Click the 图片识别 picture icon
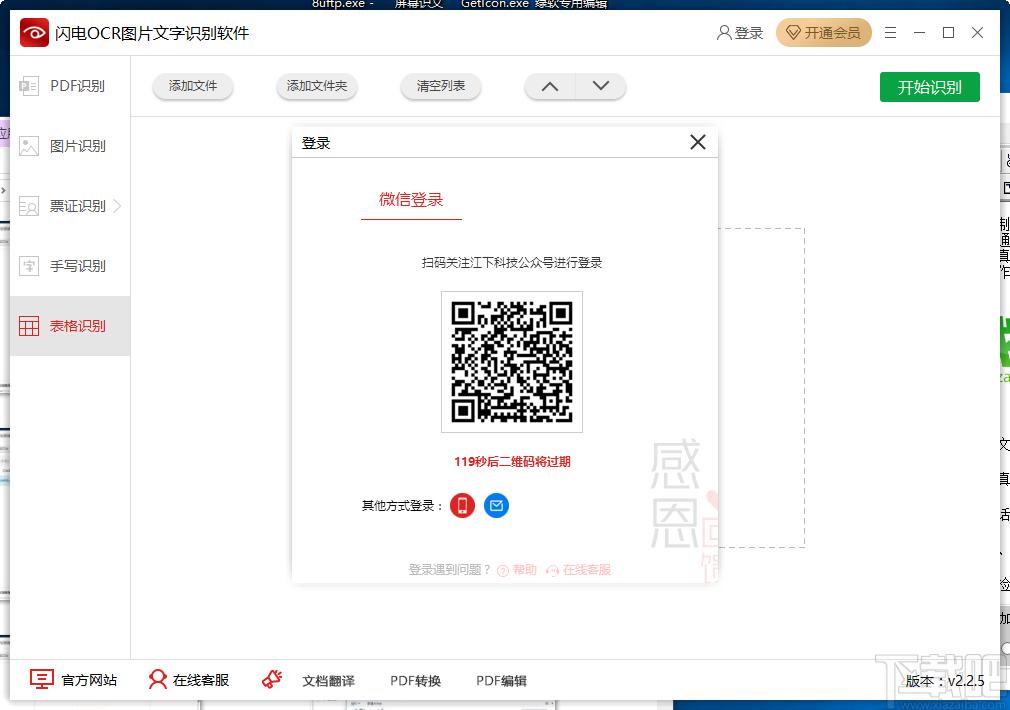The image size is (1010, 710). (29, 146)
